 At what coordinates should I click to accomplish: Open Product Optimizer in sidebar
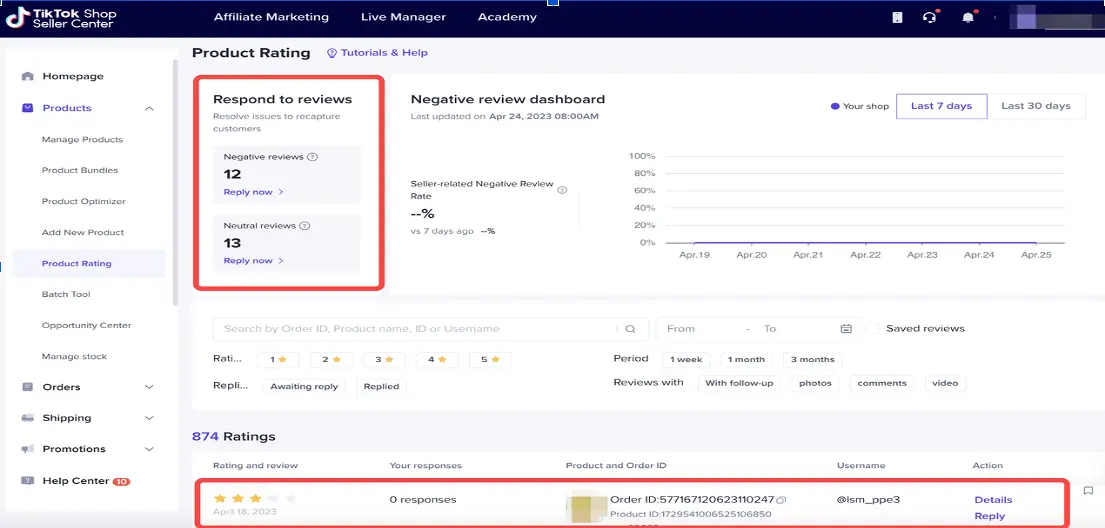83,202
